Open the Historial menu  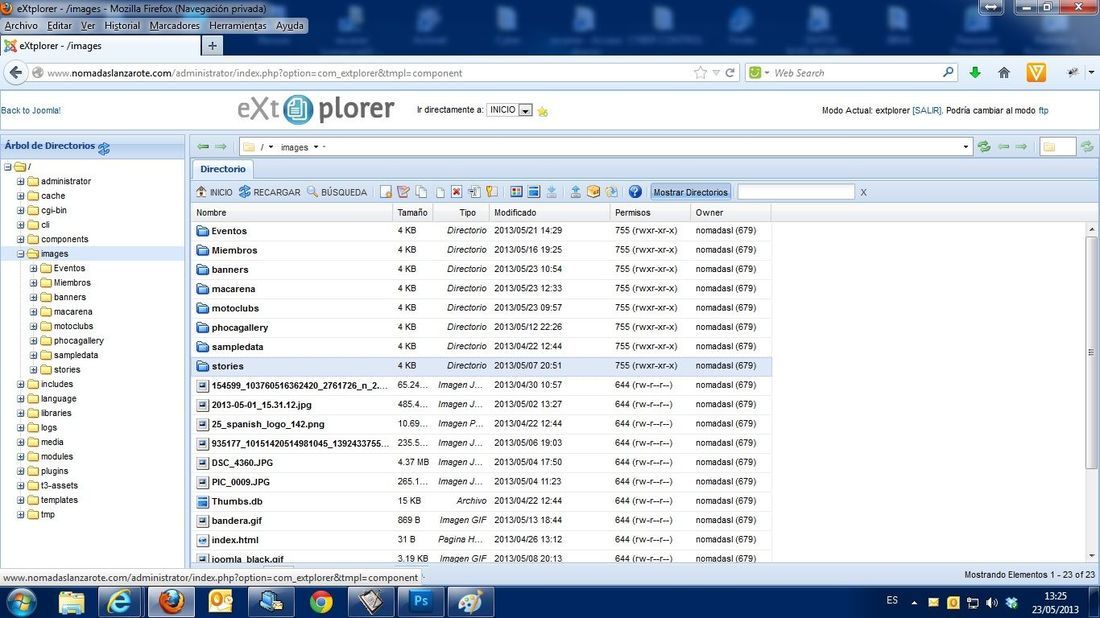click(x=122, y=26)
